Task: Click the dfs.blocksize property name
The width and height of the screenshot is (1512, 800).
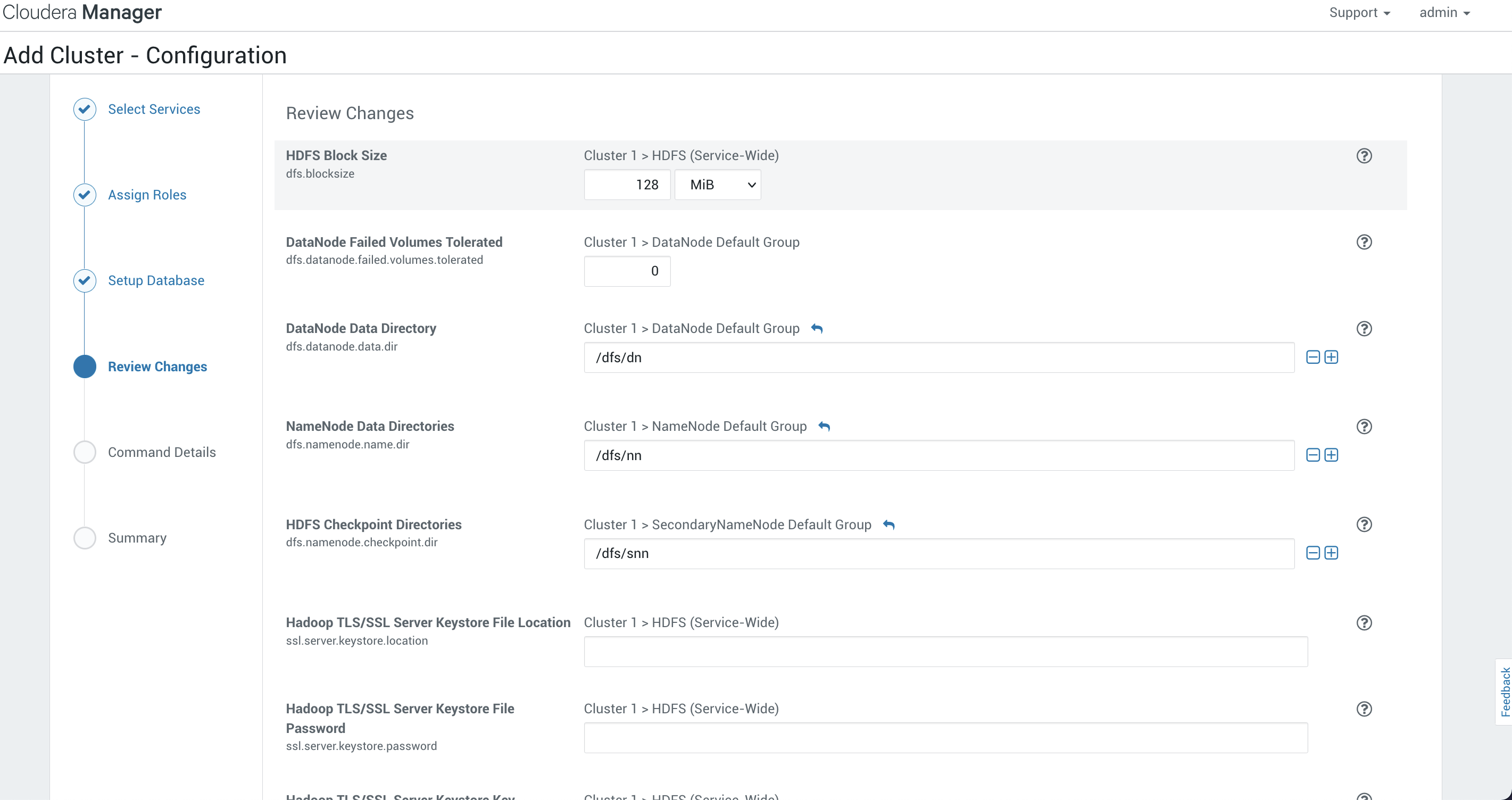Action: click(320, 174)
